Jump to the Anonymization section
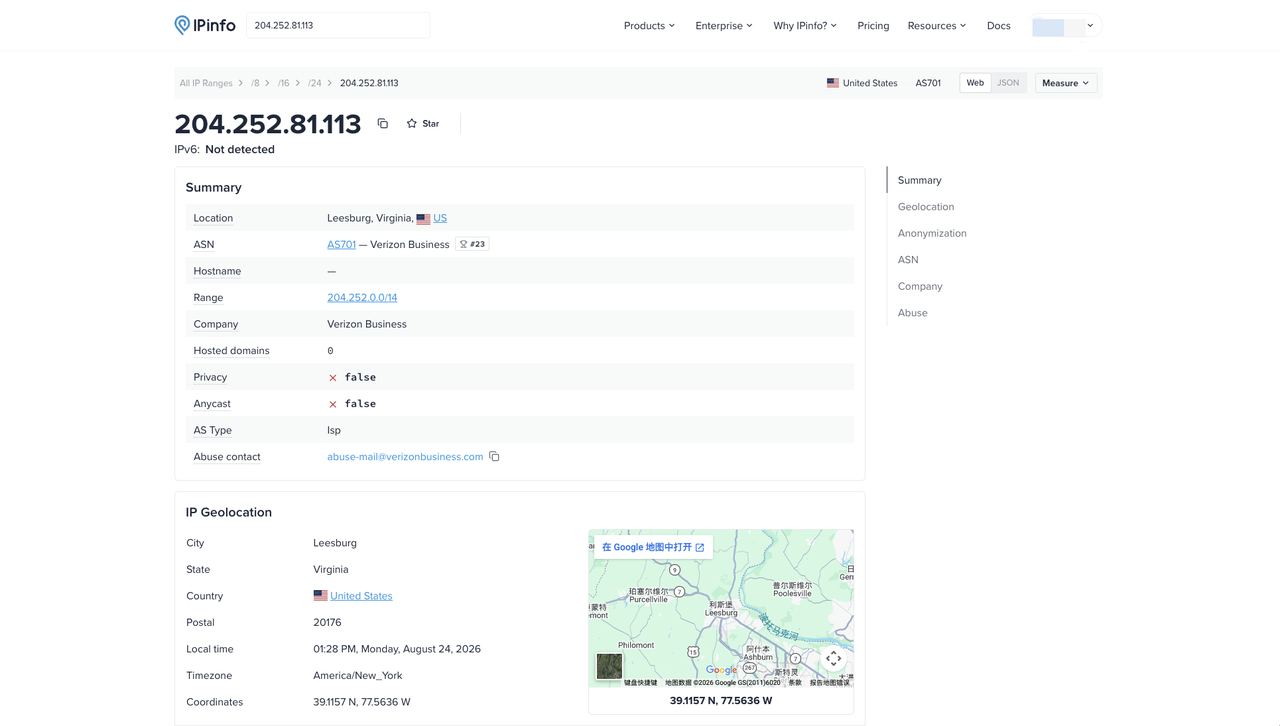Viewport: 1280px width, 726px height. click(x=932, y=233)
